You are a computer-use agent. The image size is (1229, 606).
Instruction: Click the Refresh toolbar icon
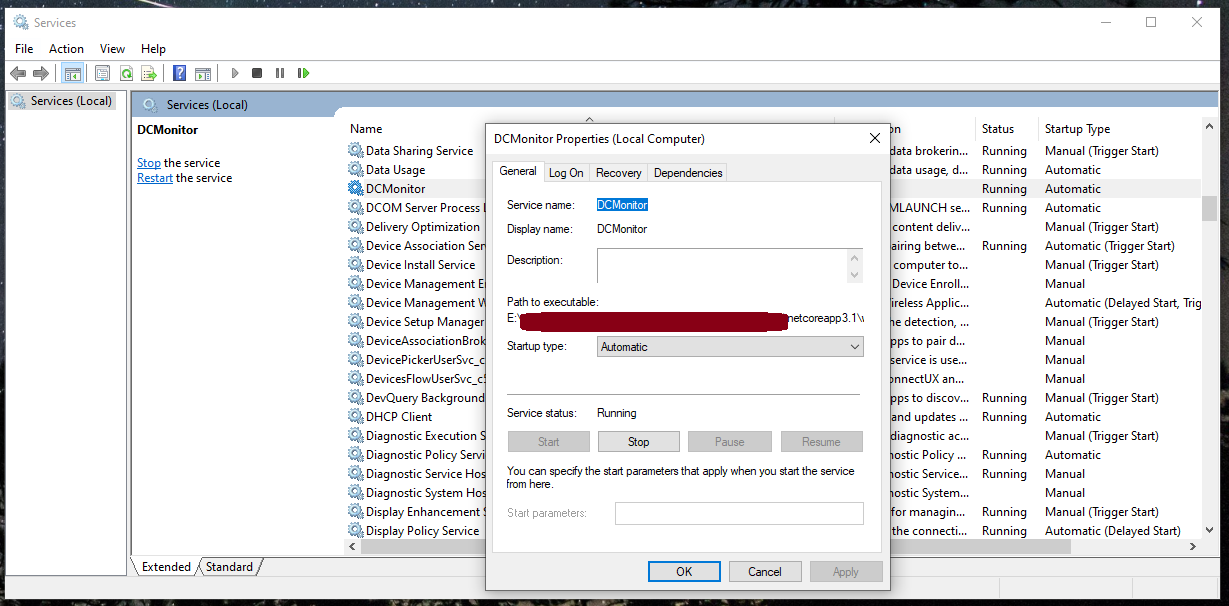(x=126, y=73)
